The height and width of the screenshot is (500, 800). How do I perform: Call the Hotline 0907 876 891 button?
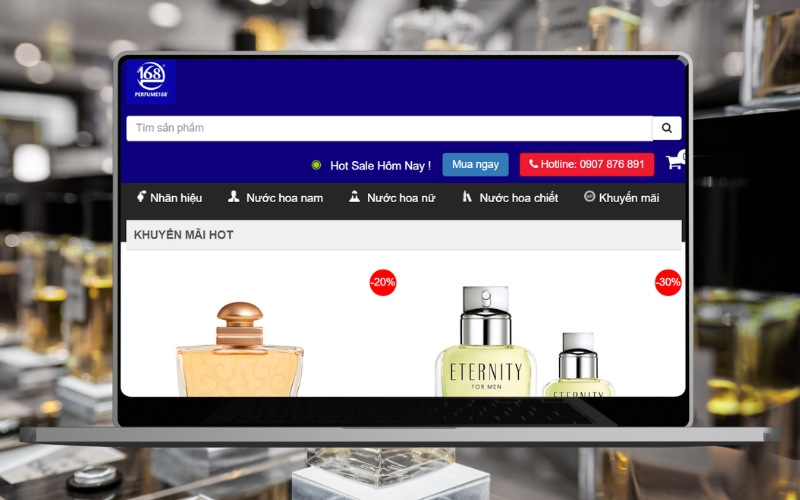click(x=587, y=164)
